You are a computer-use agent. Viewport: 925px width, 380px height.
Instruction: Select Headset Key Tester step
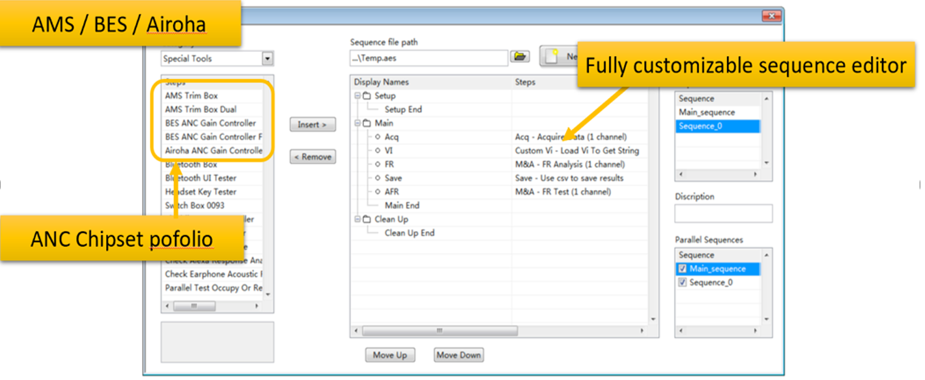201,192
